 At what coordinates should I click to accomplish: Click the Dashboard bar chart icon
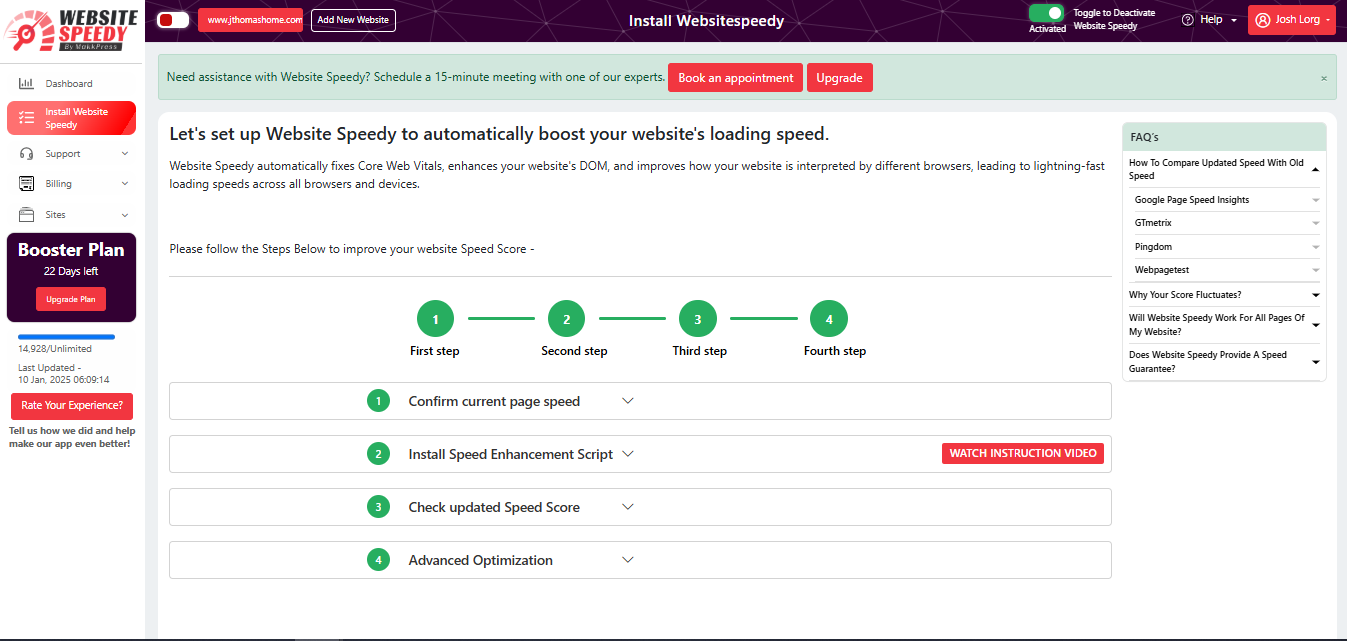[x=26, y=83]
